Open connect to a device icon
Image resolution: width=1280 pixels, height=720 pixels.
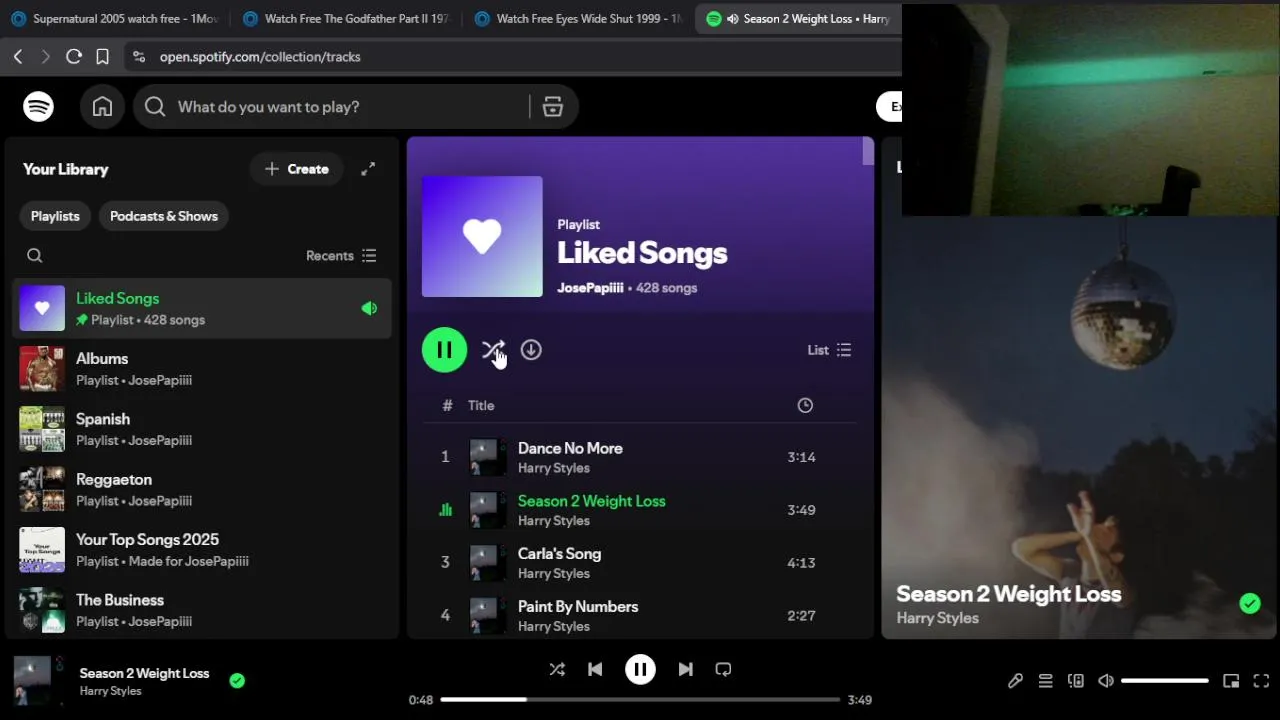click(x=1076, y=681)
